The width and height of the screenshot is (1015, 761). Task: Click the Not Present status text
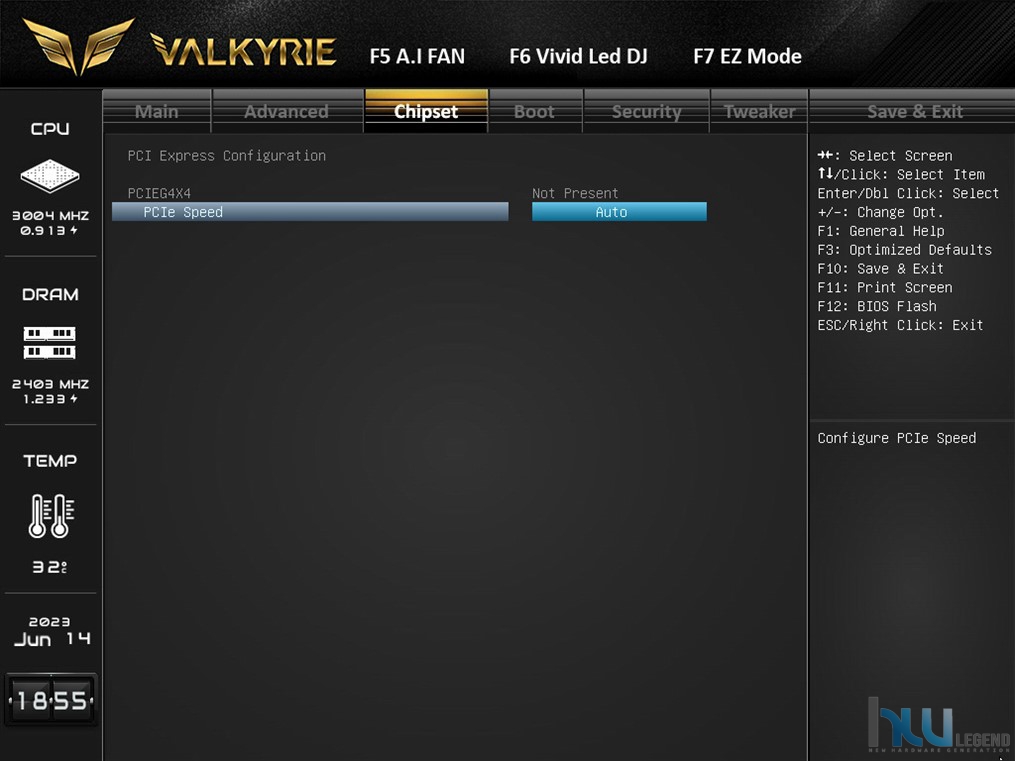tap(575, 193)
